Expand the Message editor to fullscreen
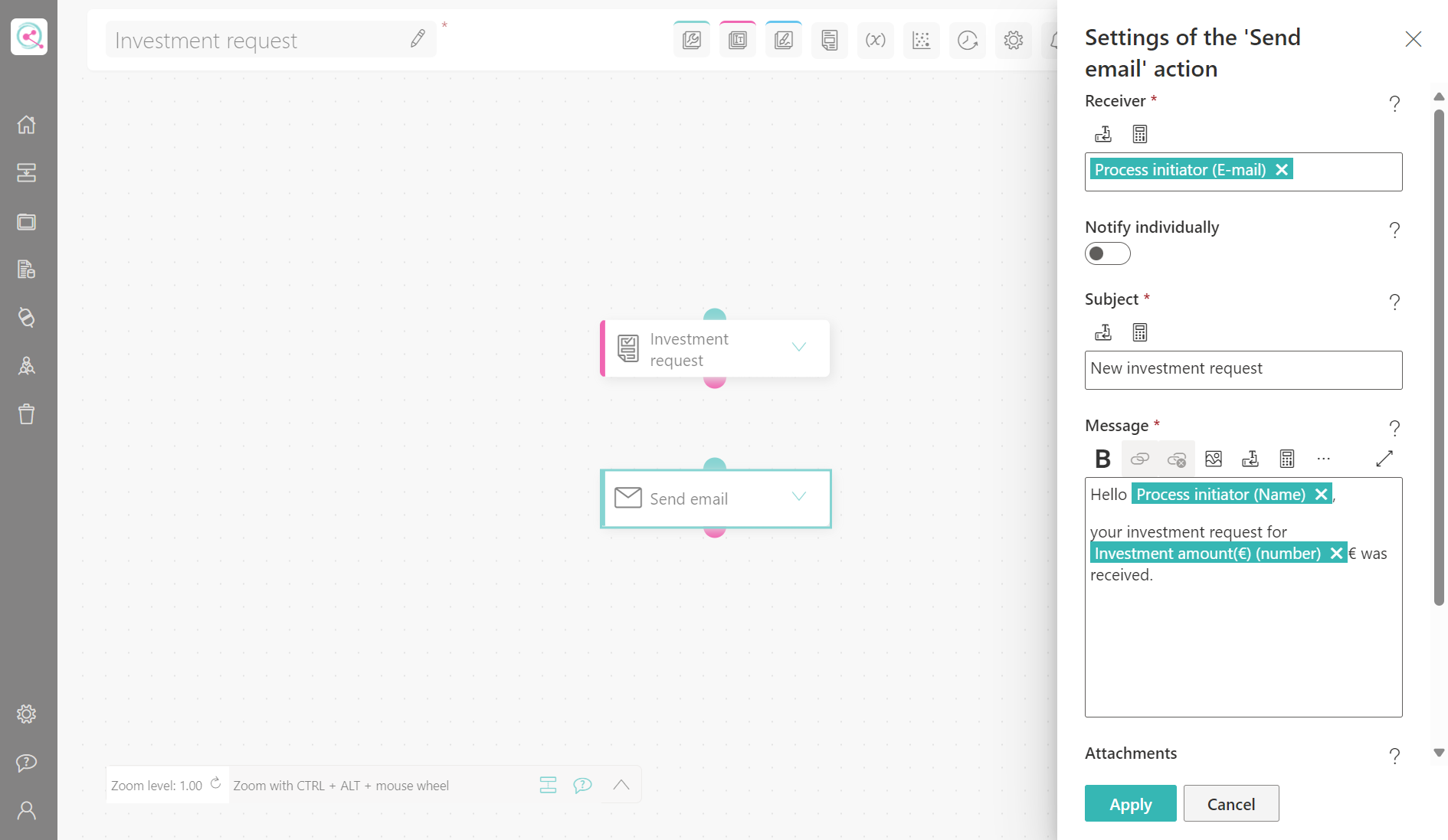Viewport: 1448px width, 840px height. [1384, 459]
